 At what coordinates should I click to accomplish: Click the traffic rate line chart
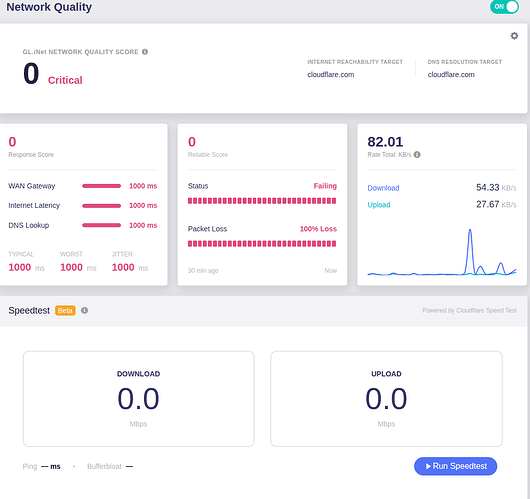[442, 252]
